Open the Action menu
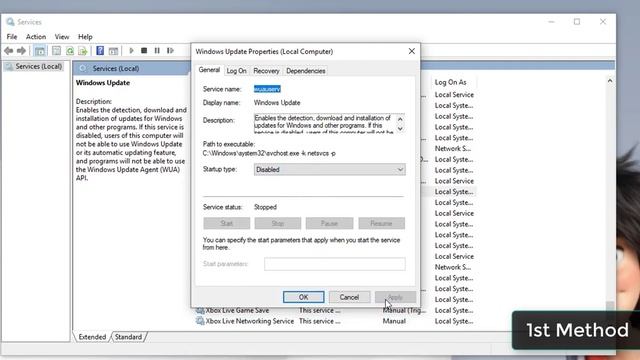 click(x=36, y=37)
